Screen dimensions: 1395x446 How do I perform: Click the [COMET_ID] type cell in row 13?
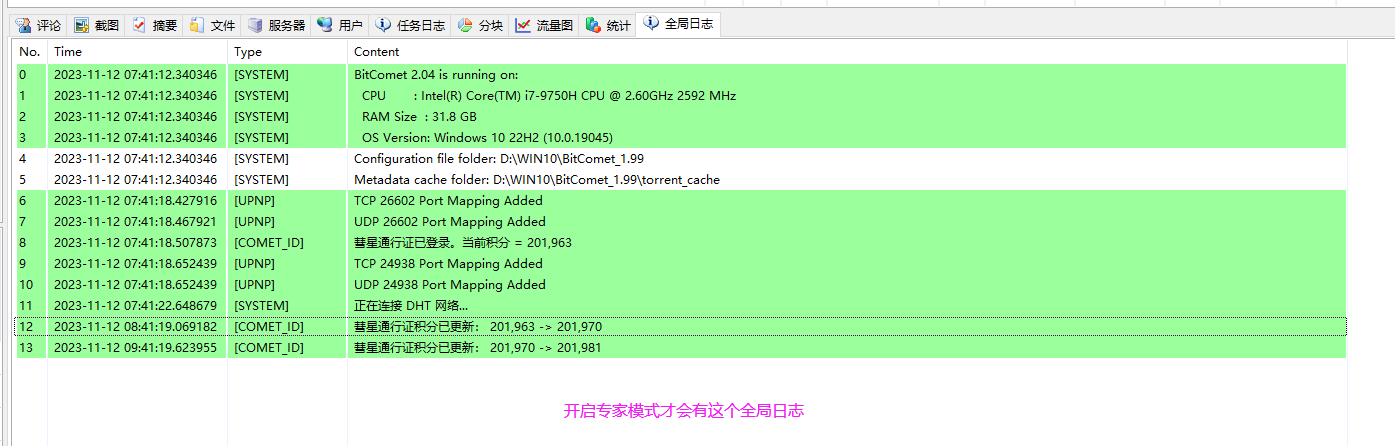click(269, 348)
